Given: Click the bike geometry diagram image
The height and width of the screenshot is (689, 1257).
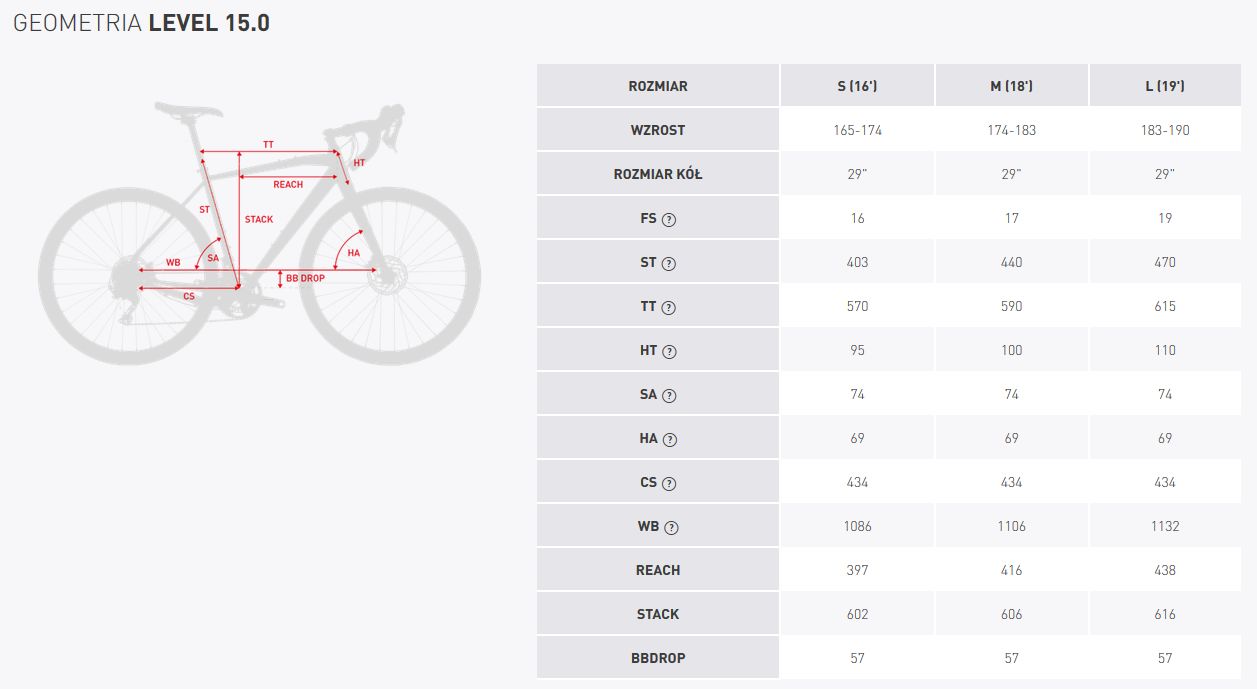Looking at the screenshot, I should tap(261, 232).
